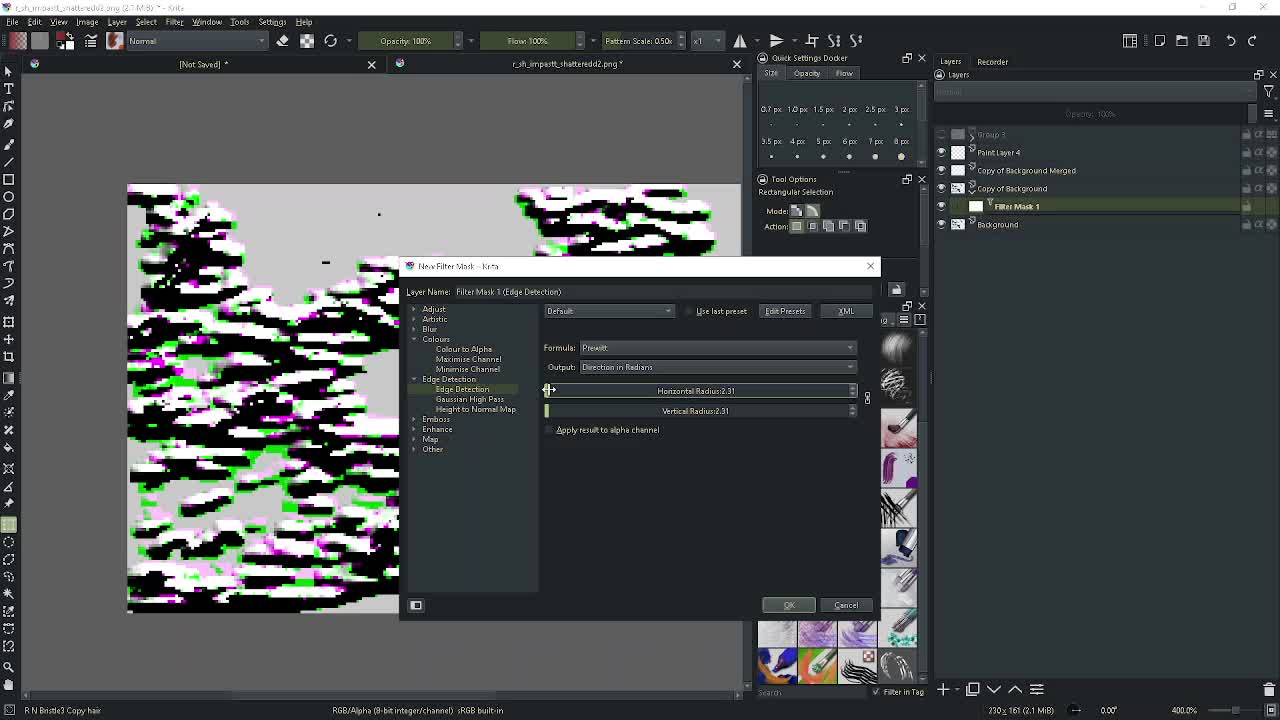This screenshot has height=720, width=1280.
Task: Open the layer filter funnel menu
Action: tap(1268, 92)
